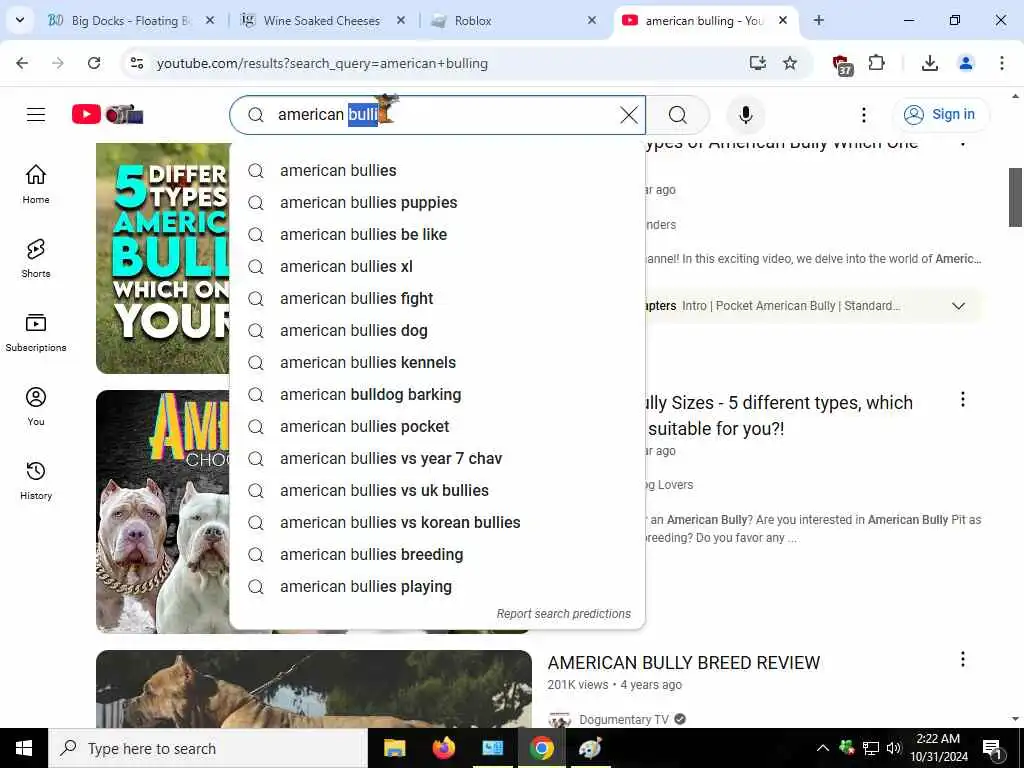Screen dimensions: 1024x768
Task: Go back with the browser back arrow
Action: tap(22, 63)
